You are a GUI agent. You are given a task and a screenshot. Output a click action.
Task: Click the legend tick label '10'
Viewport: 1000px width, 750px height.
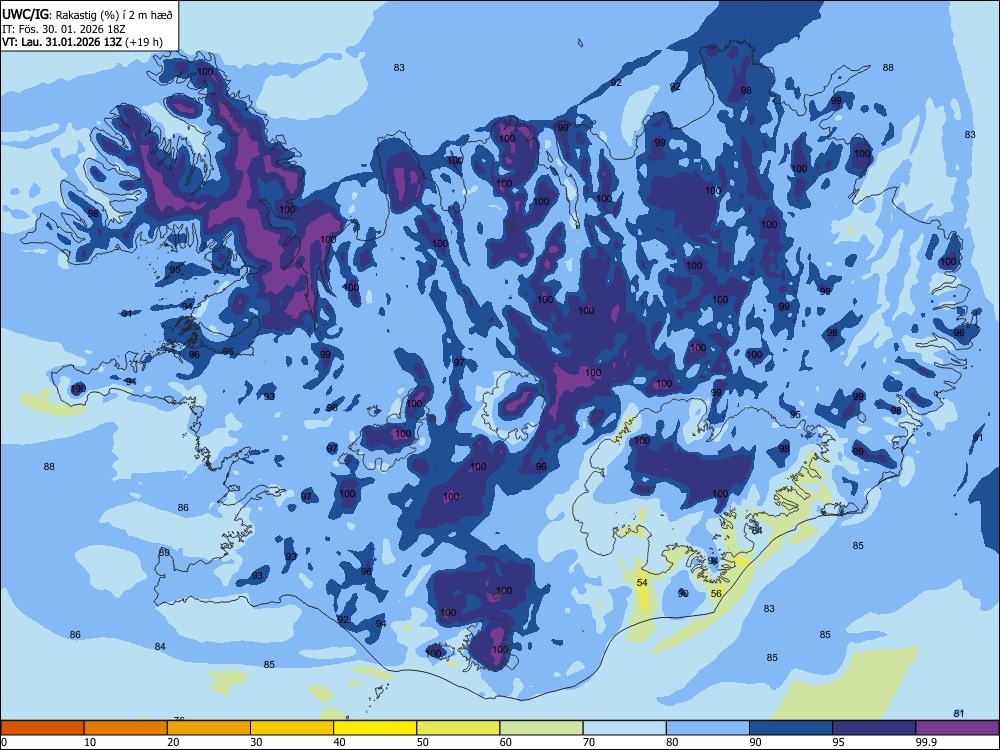[x=90, y=742]
